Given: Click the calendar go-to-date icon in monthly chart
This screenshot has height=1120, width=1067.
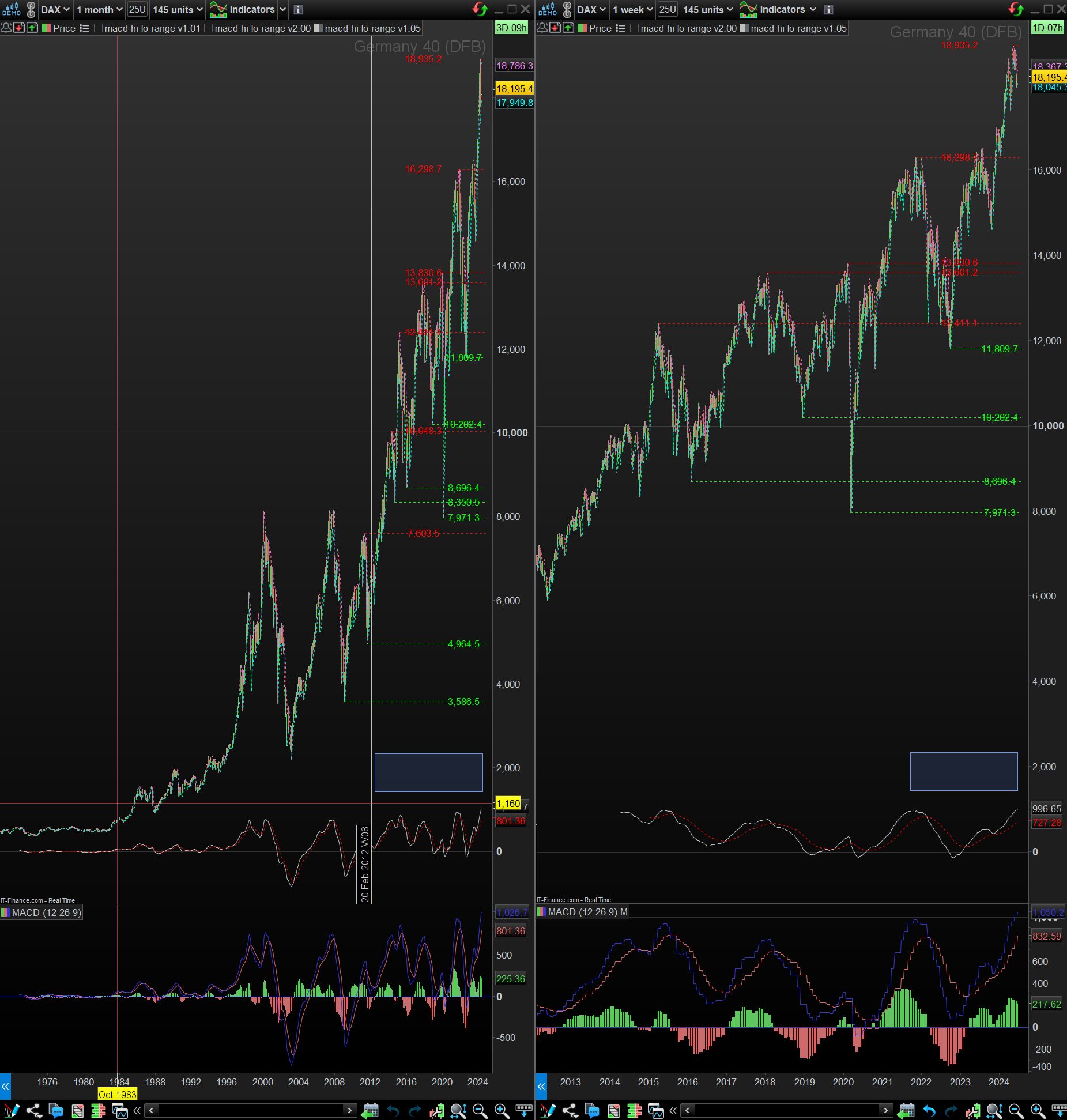Looking at the screenshot, I should (370, 1110).
